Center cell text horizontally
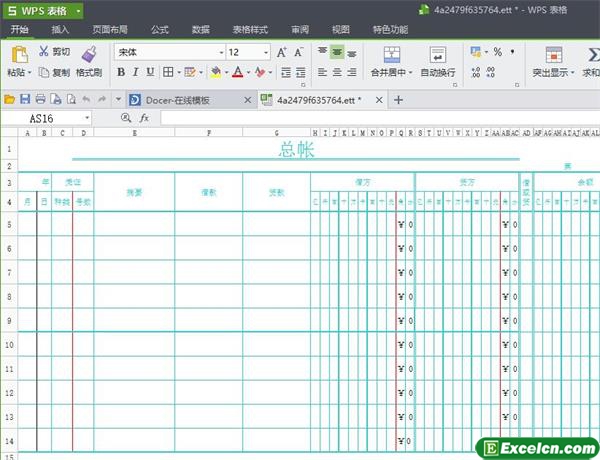 coord(337,72)
